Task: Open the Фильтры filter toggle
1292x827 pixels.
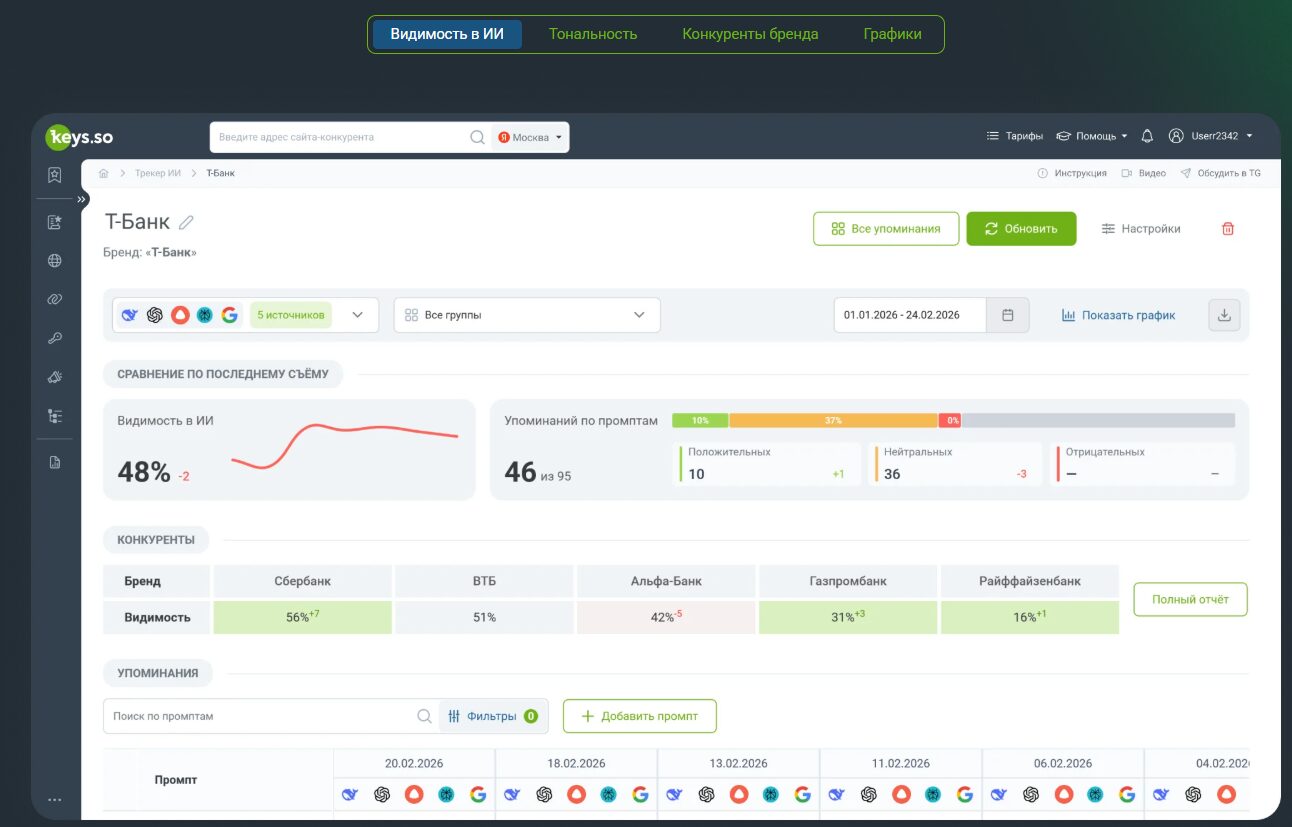Action: pyautogui.click(x=493, y=716)
